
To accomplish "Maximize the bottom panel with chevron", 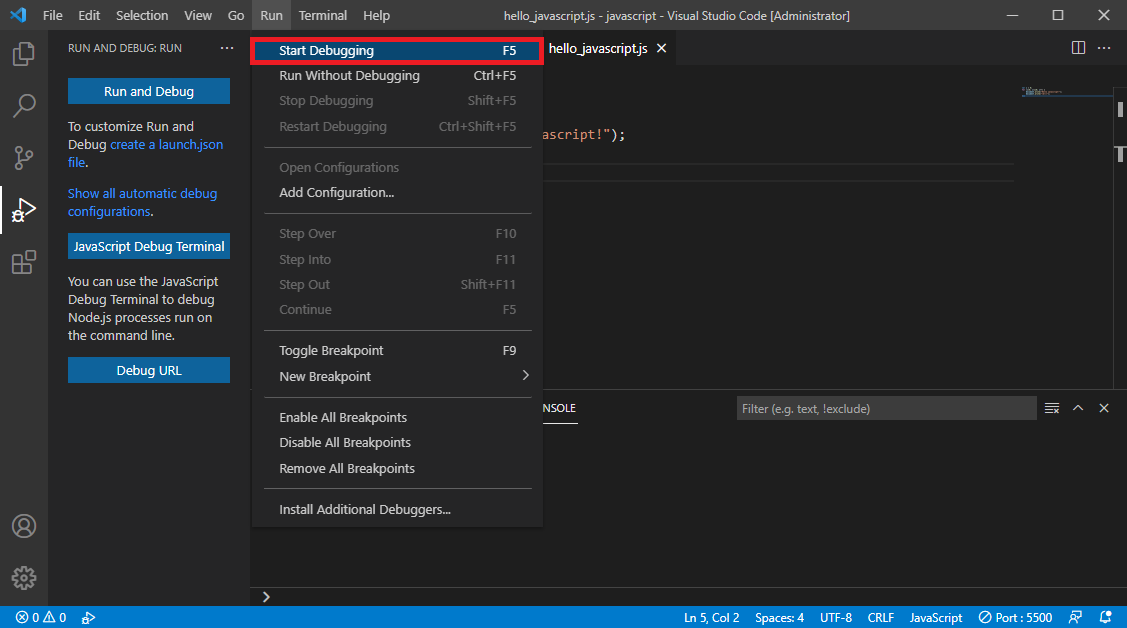I will point(1078,408).
